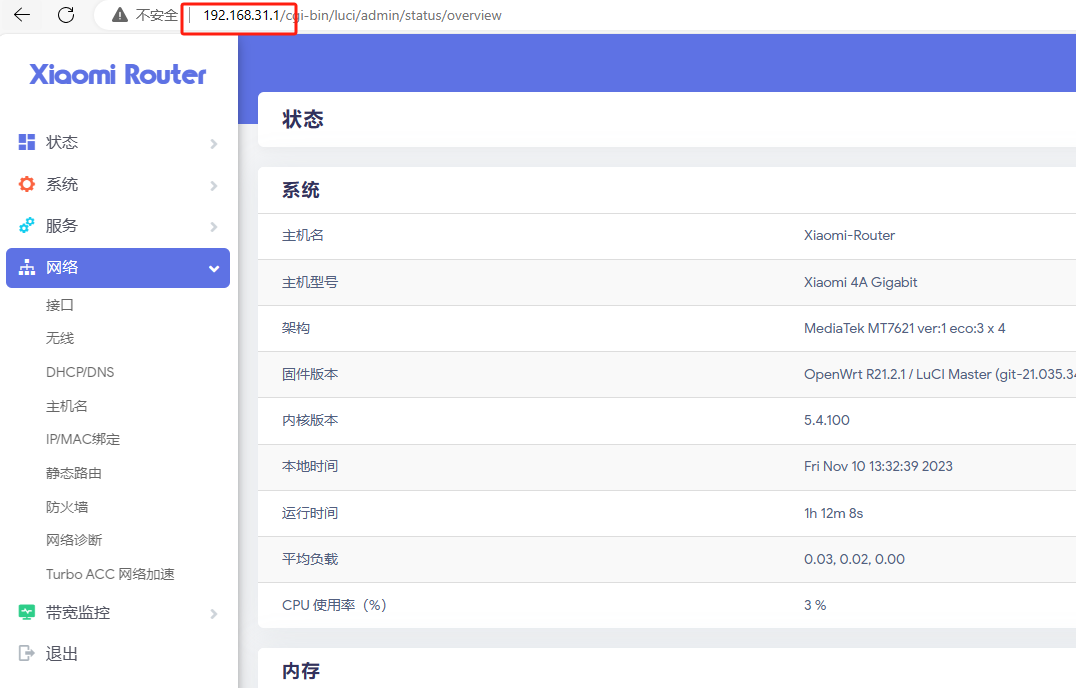Viewport: 1076px width, 688px height.
Task: Click the 平均负载 row label
Action: point(310,559)
